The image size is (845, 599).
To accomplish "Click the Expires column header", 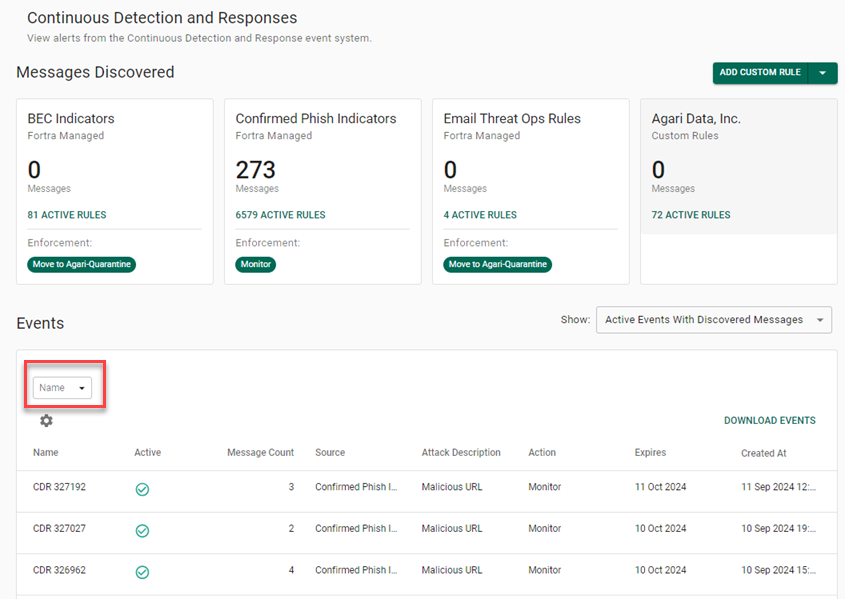I will tap(650, 452).
